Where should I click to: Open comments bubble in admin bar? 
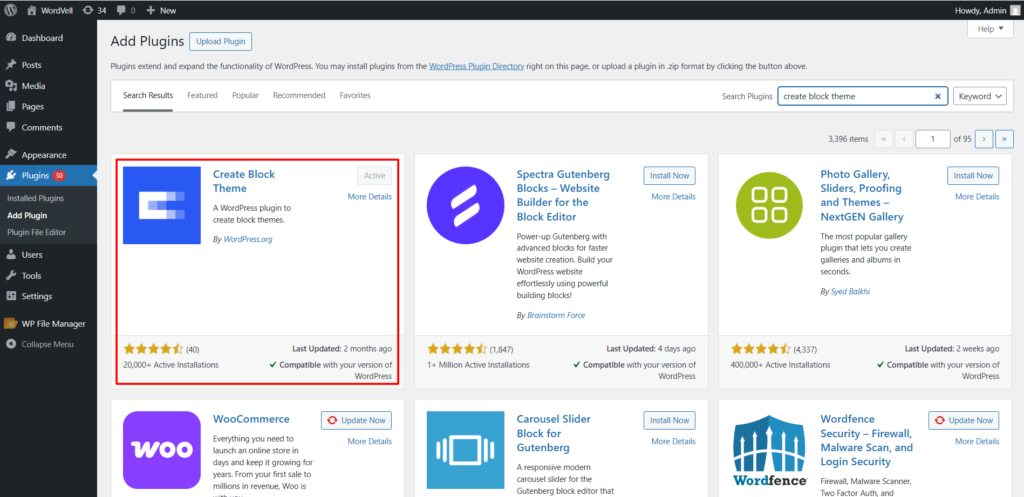click(126, 10)
